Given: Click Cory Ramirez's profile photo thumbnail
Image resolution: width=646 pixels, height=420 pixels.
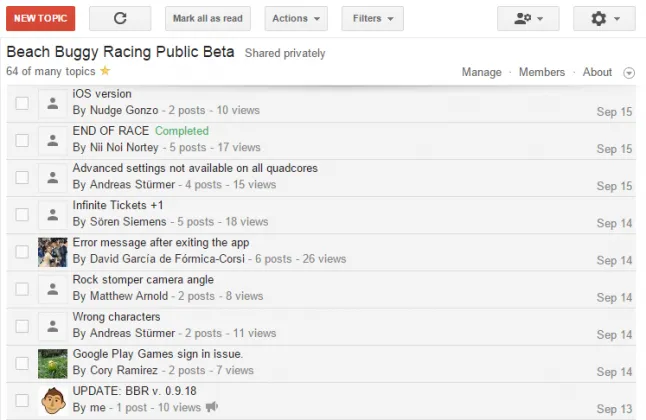Looking at the screenshot, I should 53,364.
